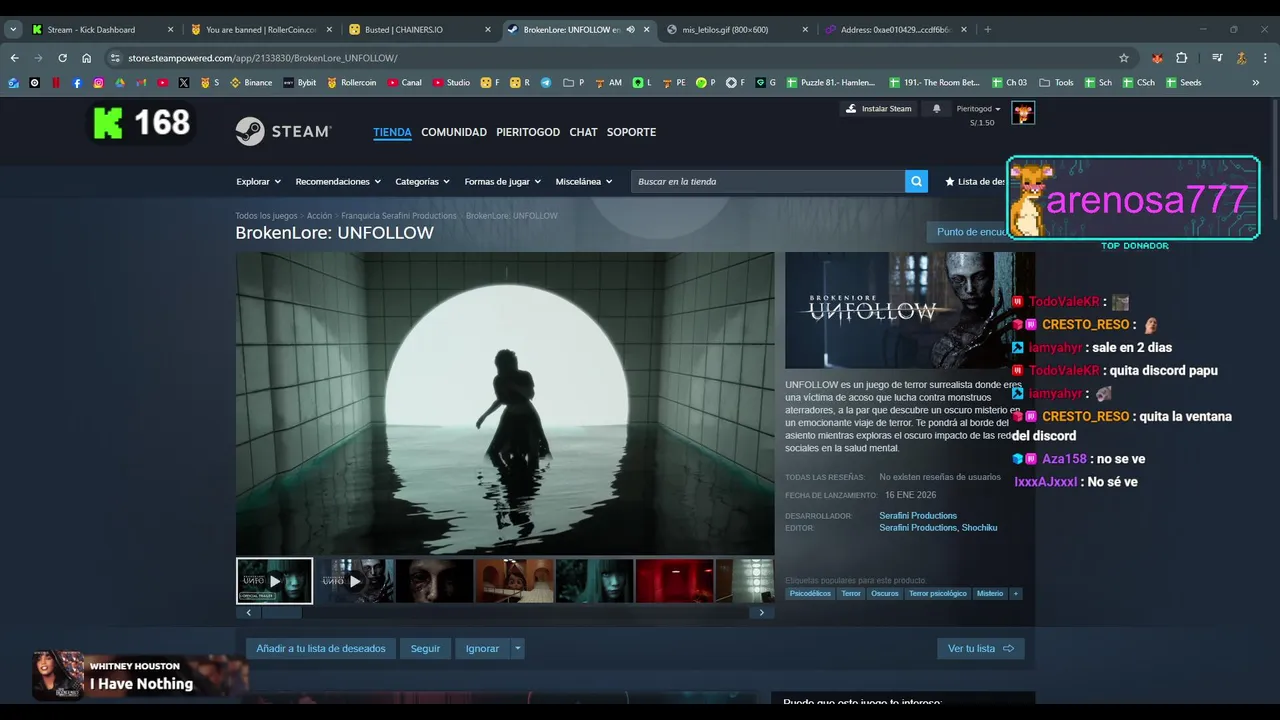View site information icon in address bar
Viewport: 1280px width, 720px height.
tap(115, 58)
